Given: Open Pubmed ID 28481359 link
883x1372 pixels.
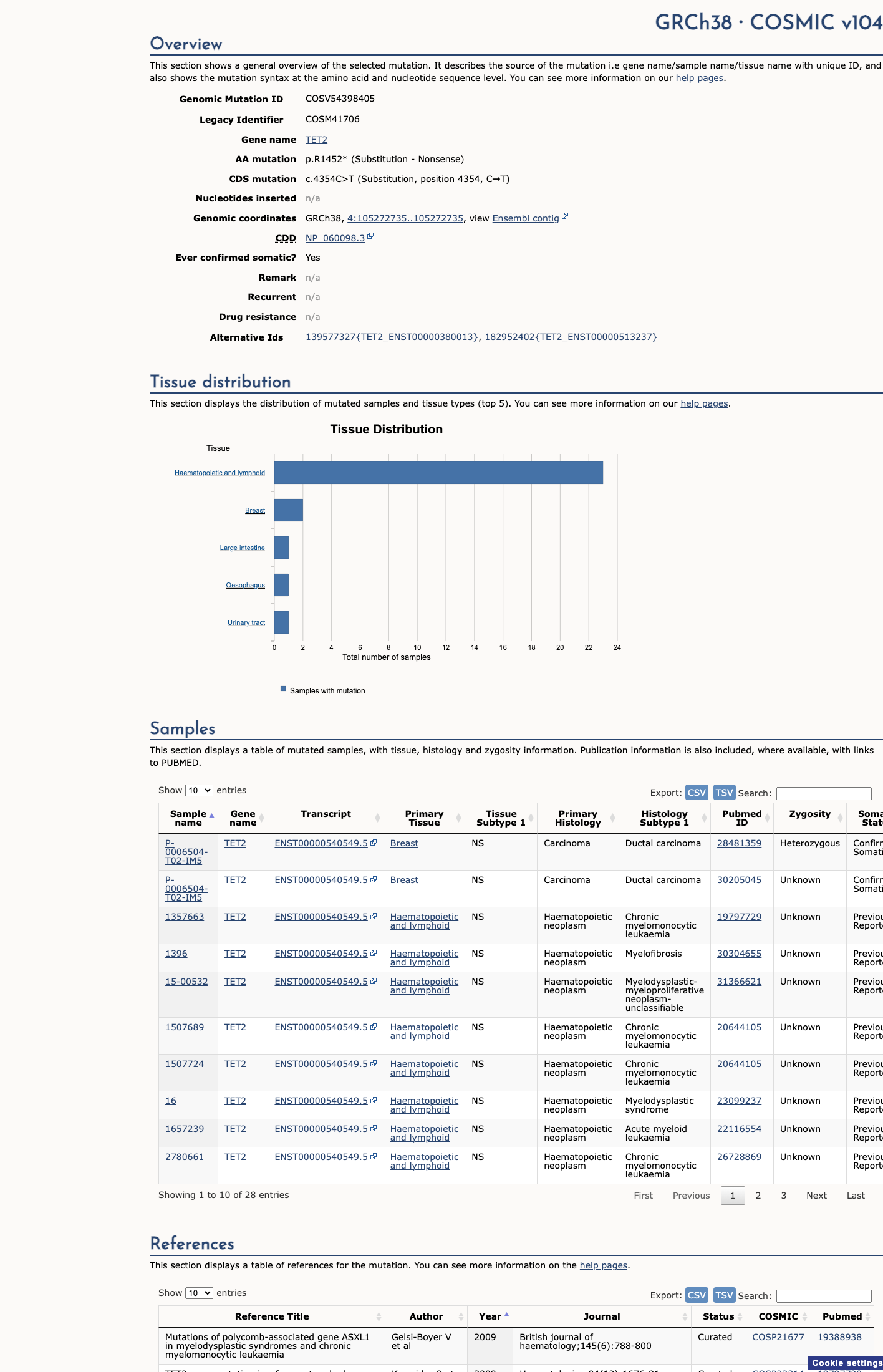Looking at the screenshot, I should click(x=739, y=843).
